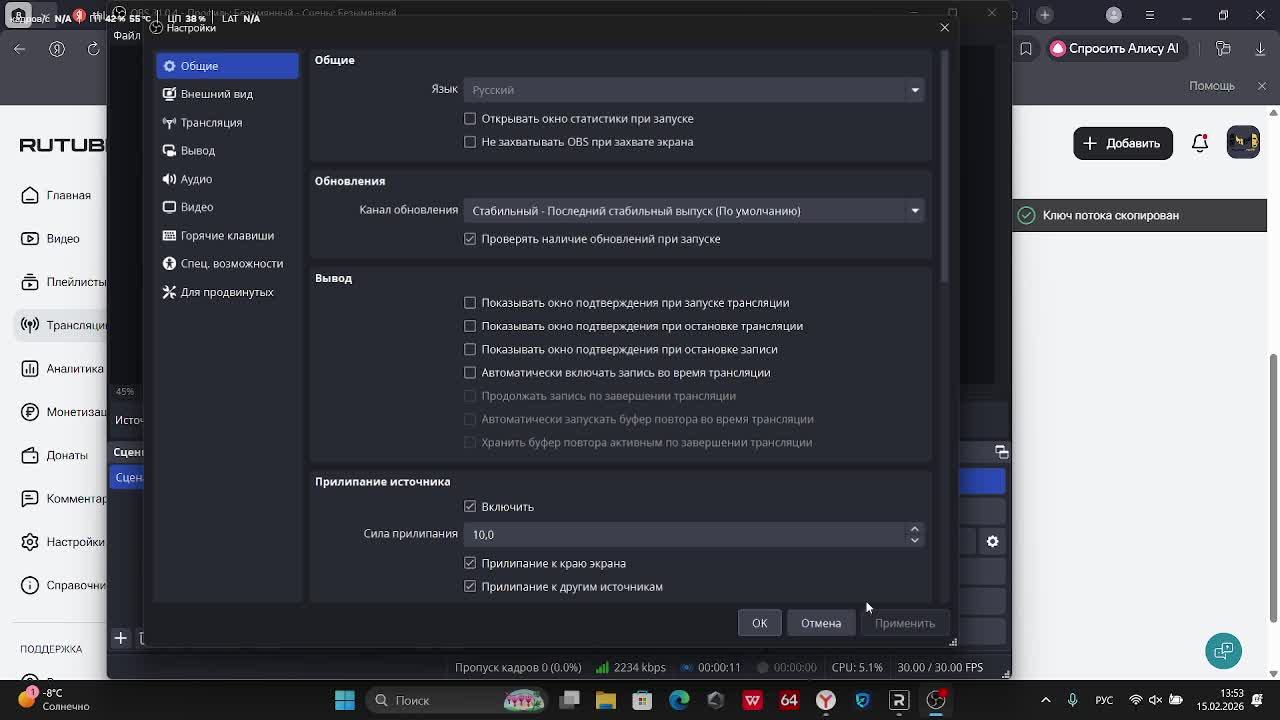The image size is (1280, 720).
Task: Click the Отмена button
Action: click(821, 623)
